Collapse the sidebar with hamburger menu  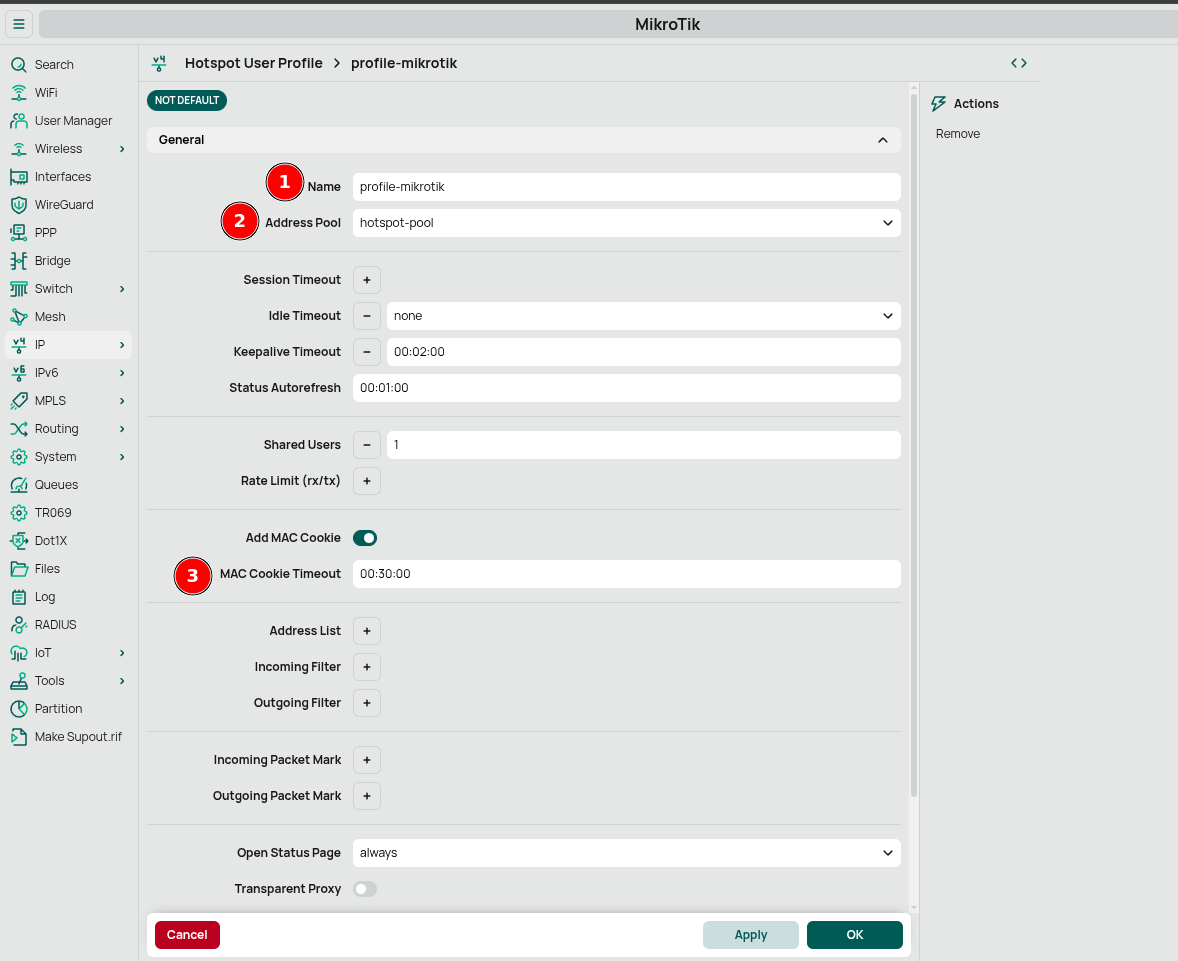(x=18, y=23)
